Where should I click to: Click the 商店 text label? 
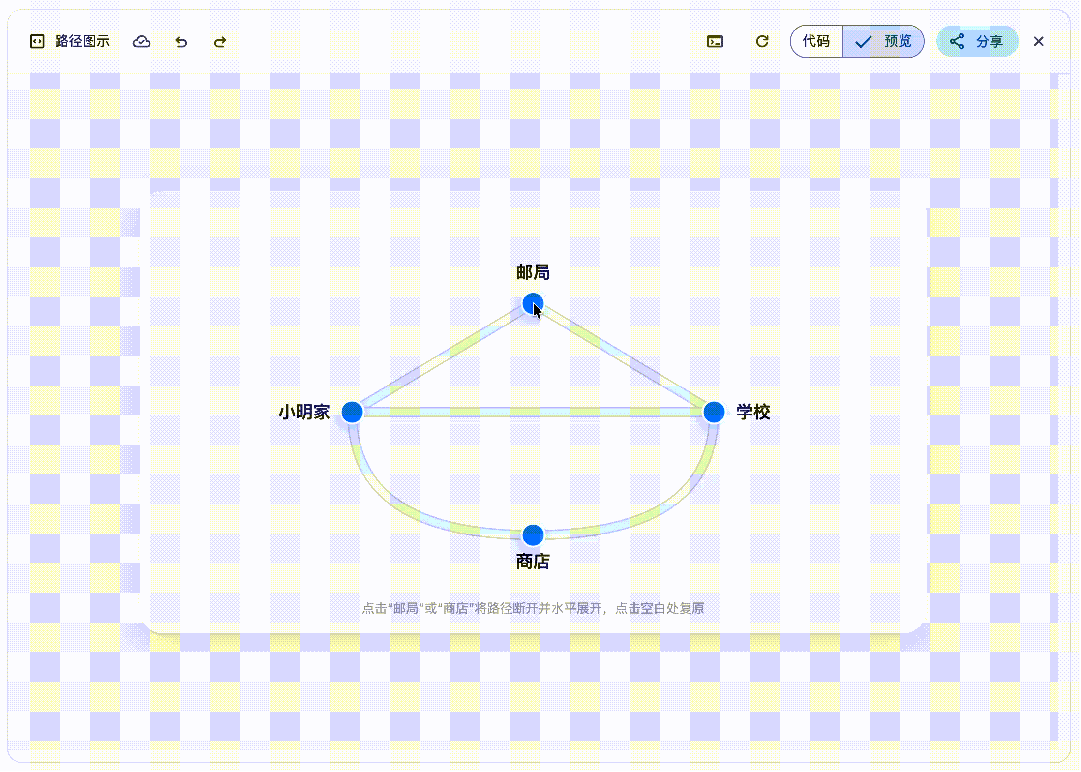531,562
